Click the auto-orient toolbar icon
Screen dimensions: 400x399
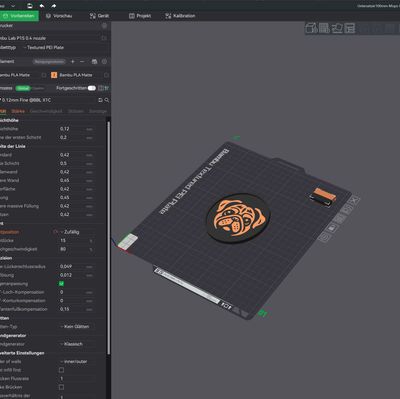(x=337, y=28)
